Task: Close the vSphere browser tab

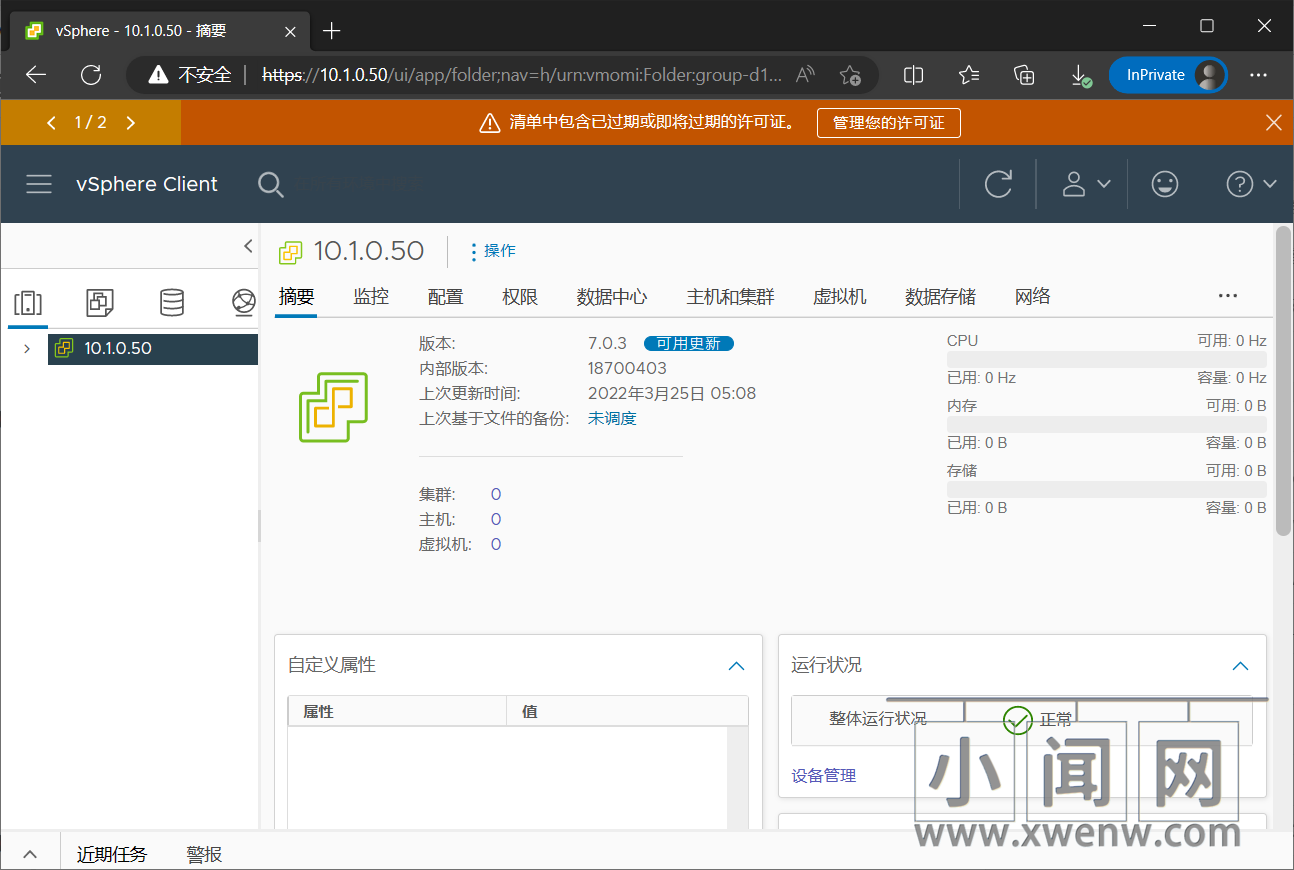Action: (x=291, y=31)
